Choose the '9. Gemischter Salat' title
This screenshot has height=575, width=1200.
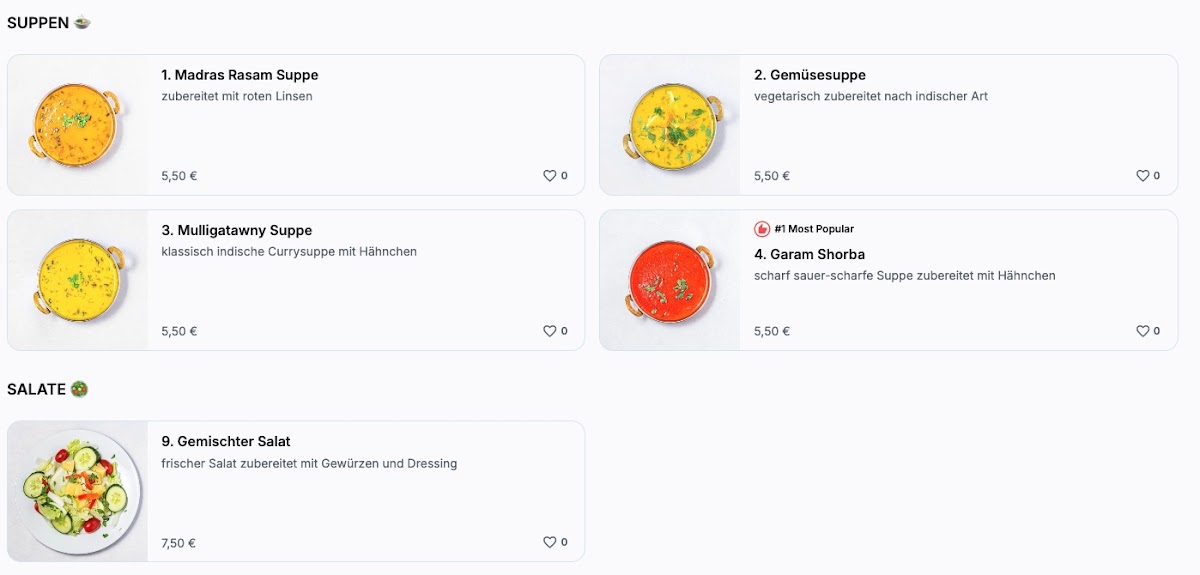pos(226,441)
